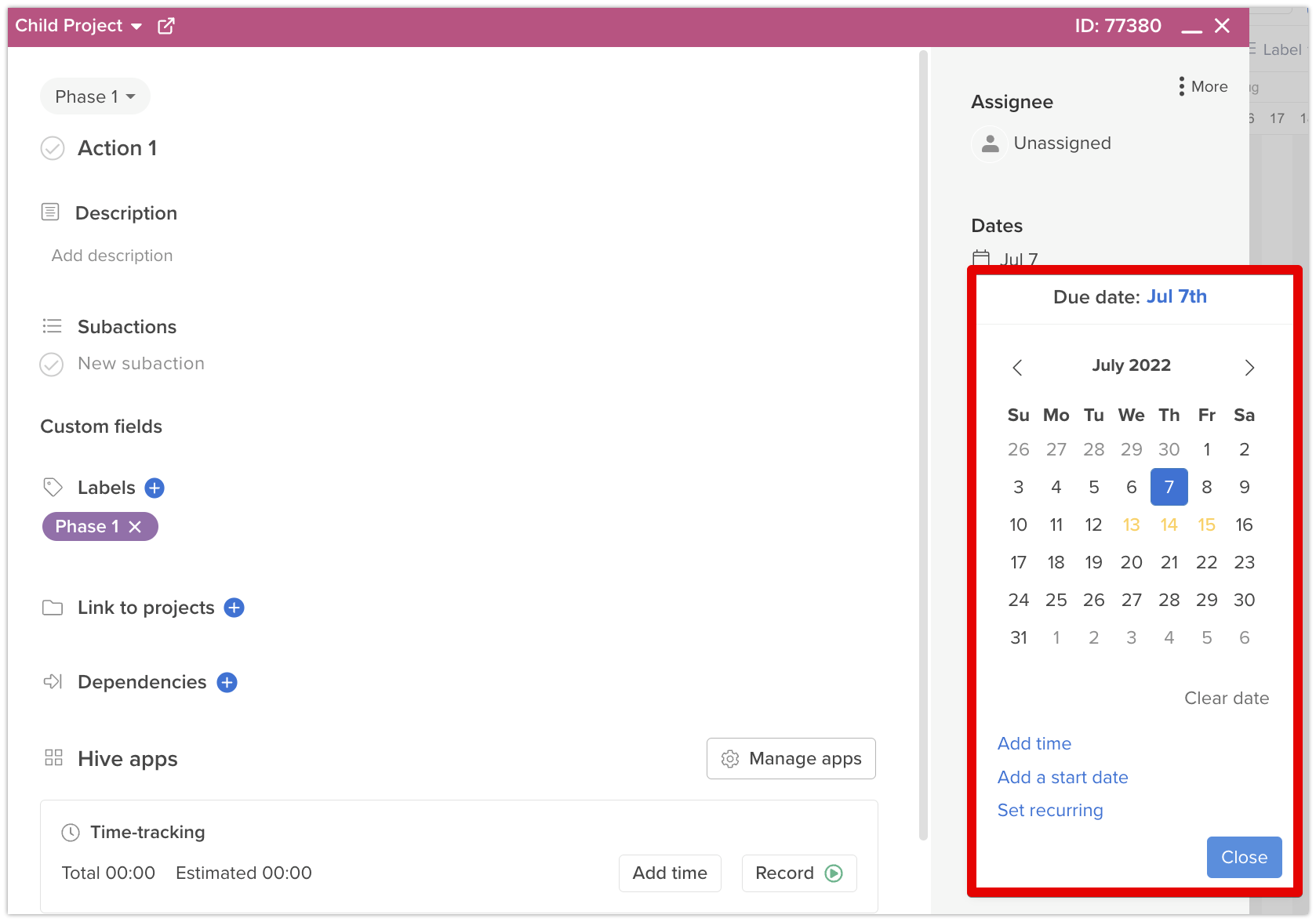
Task: Remove the Phase 1 label
Action: 135,527
